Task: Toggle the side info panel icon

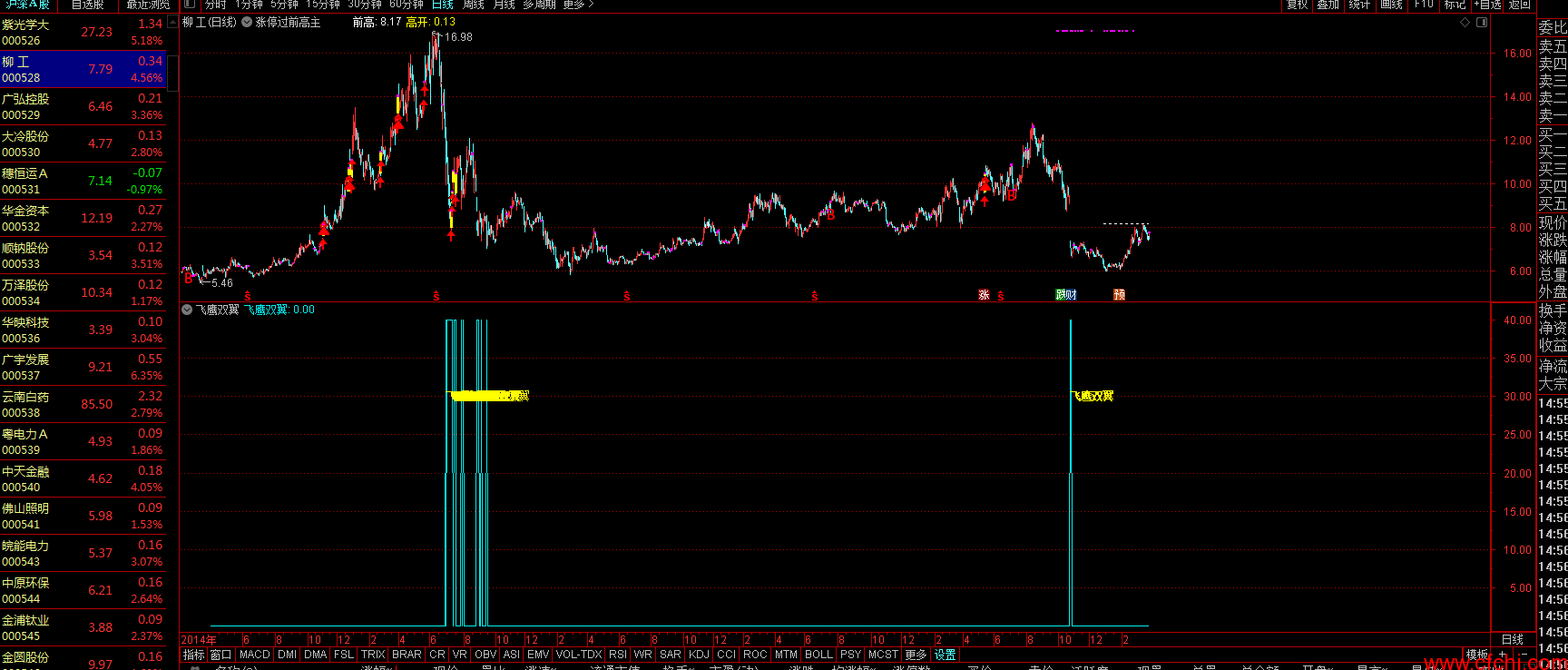Action: [x=1482, y=22]
